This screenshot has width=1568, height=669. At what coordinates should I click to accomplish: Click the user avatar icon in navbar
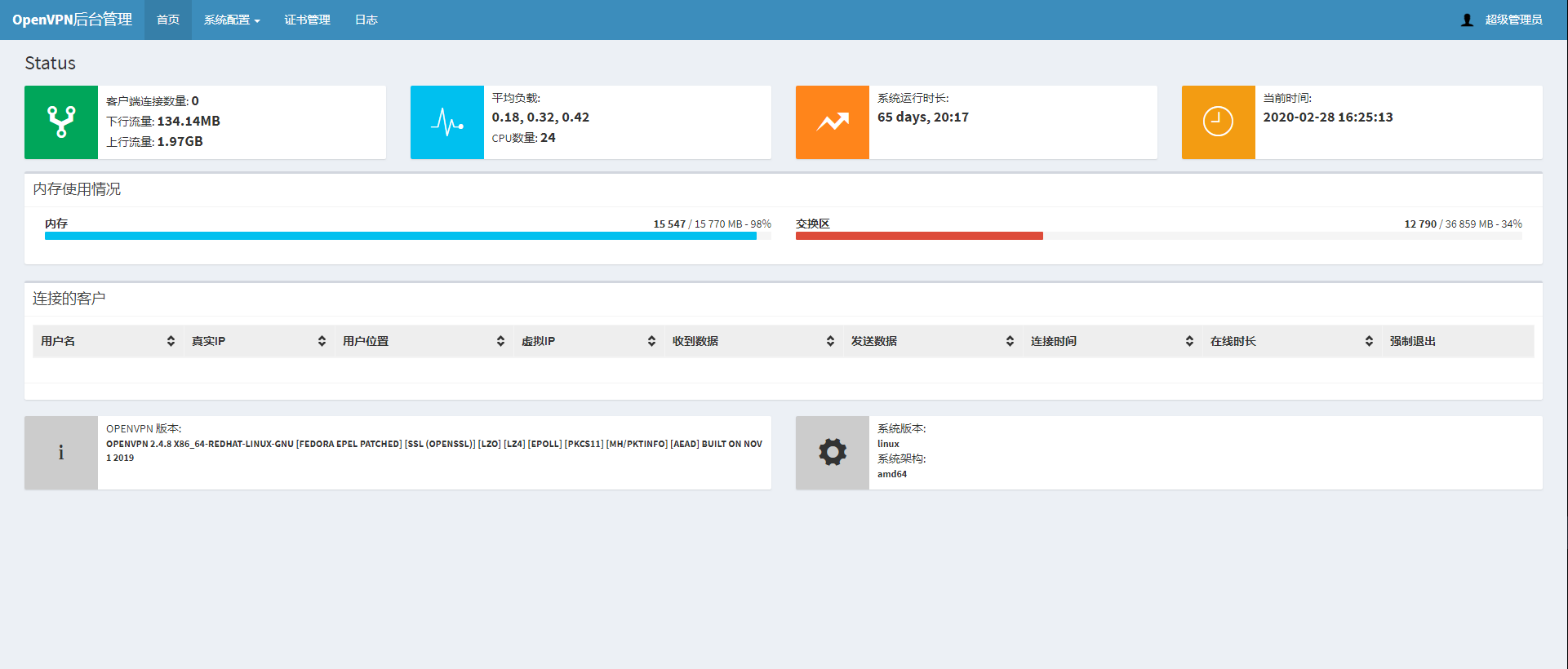pyautogui.click(x=1467, y=20)
